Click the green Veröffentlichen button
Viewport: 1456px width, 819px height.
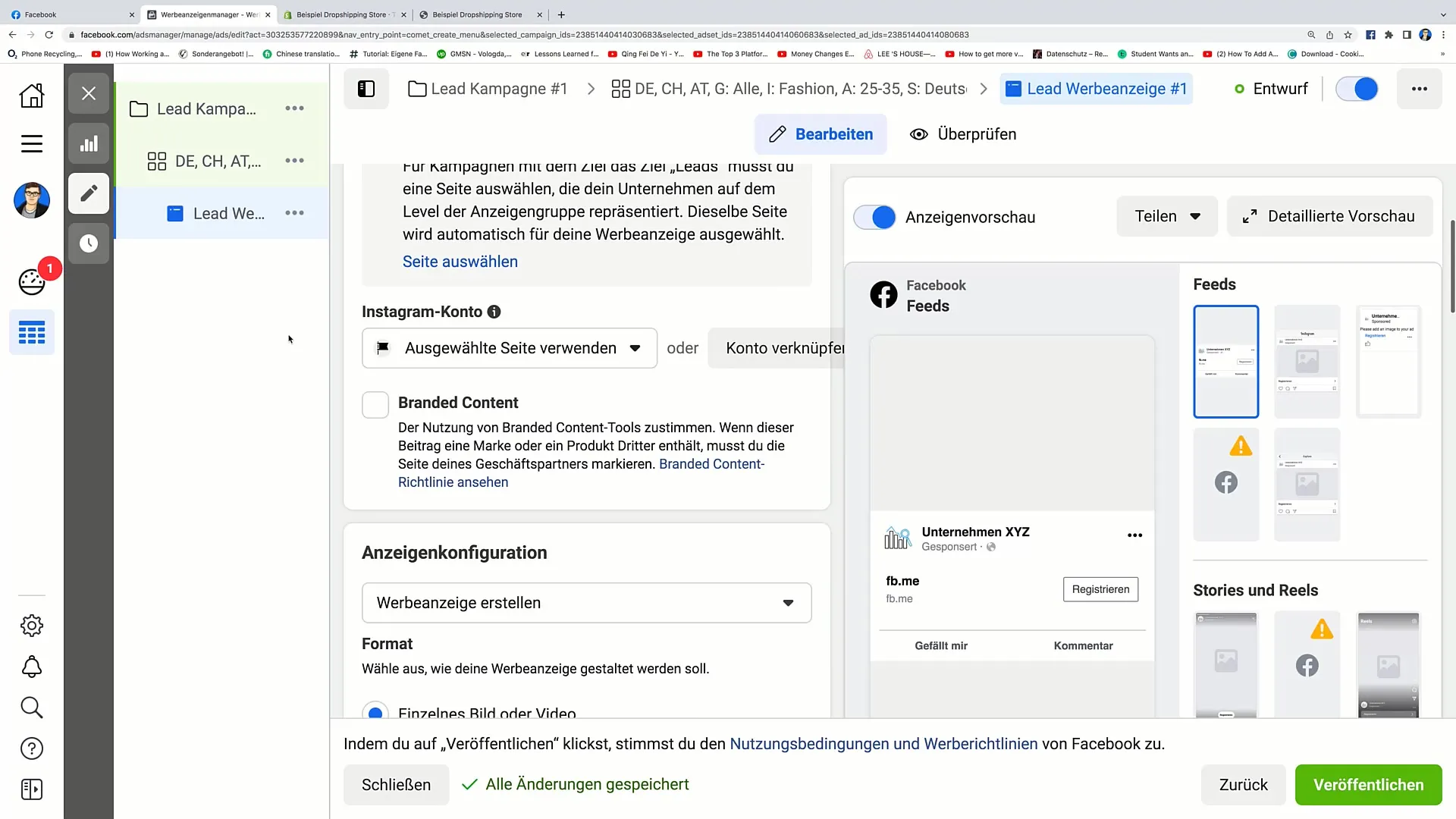pos(1368,785)
